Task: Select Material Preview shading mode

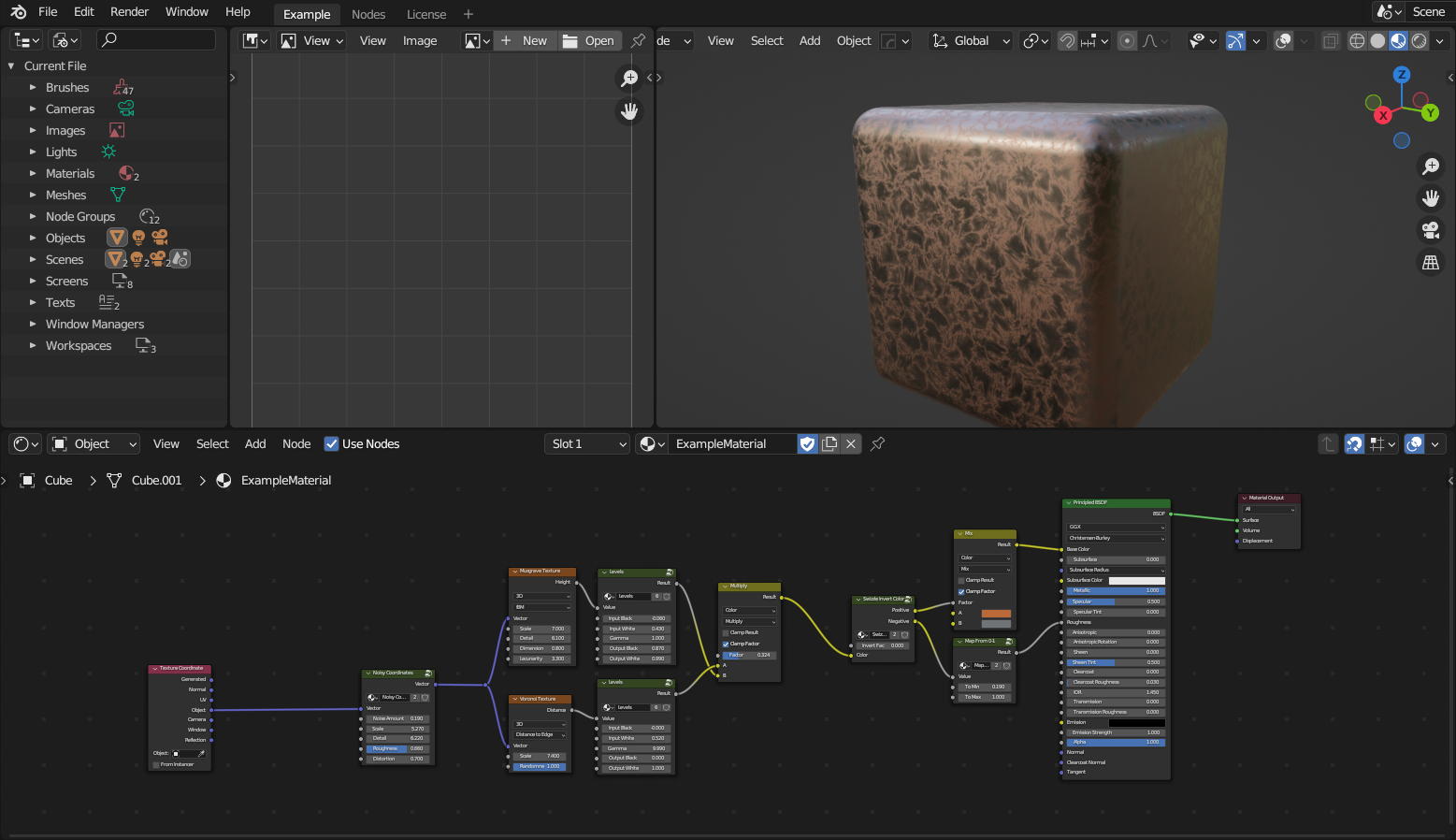Action: point(1398,41)
